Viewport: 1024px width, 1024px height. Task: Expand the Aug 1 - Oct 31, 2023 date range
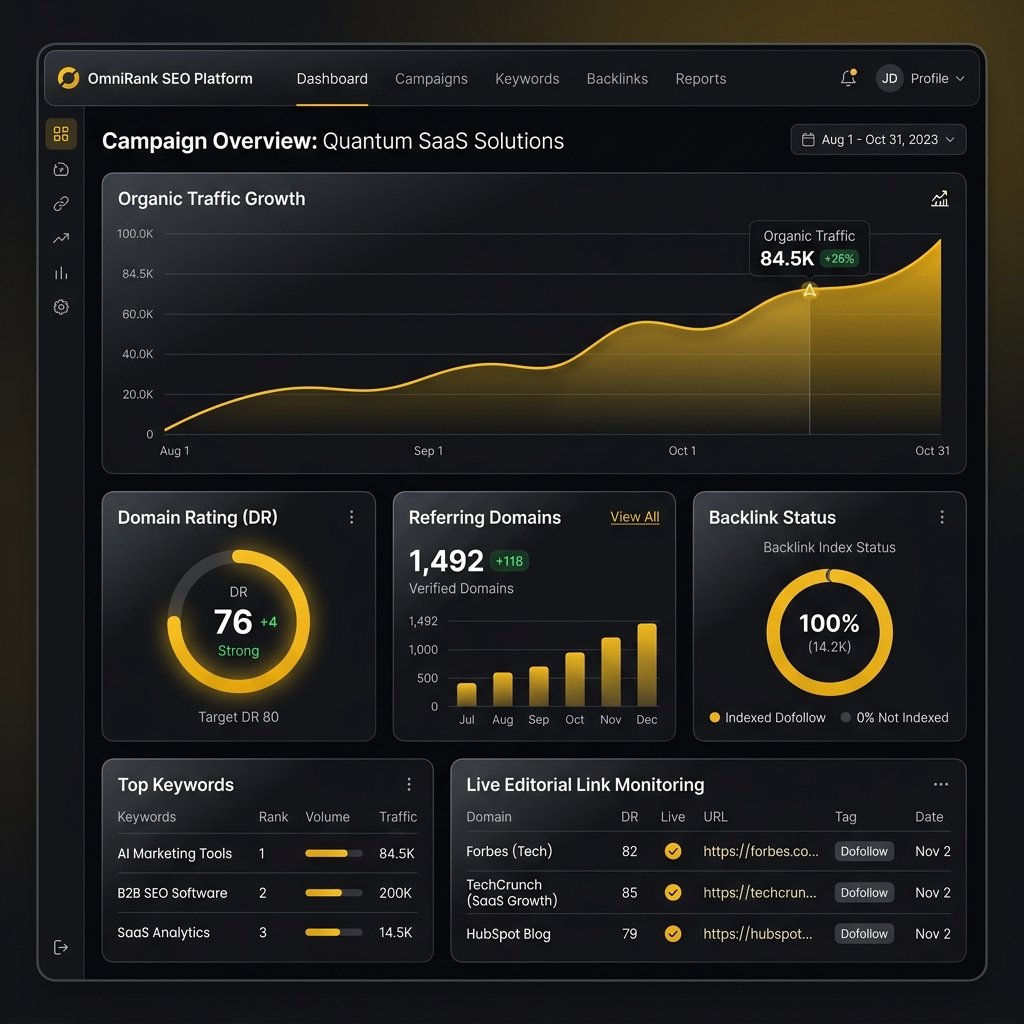878,140
